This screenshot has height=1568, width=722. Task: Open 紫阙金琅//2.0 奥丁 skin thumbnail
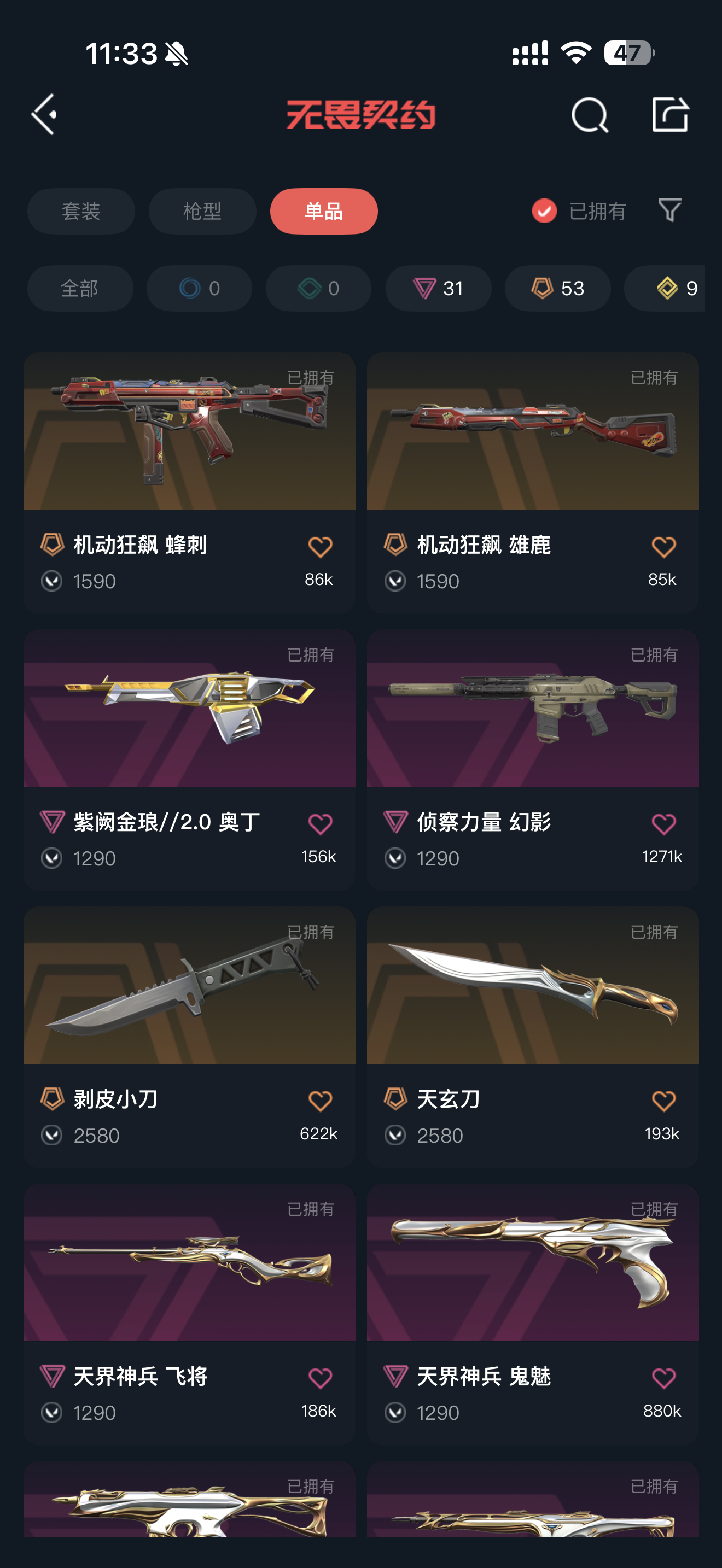click(x=189, y=709)
